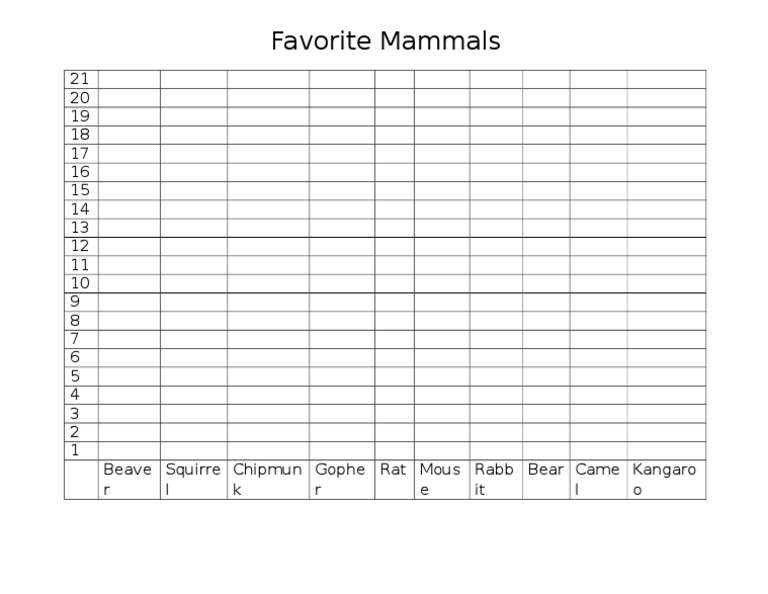Click the Favorite Mammals title
768x594 pixels.
click(x=385, y=42)
